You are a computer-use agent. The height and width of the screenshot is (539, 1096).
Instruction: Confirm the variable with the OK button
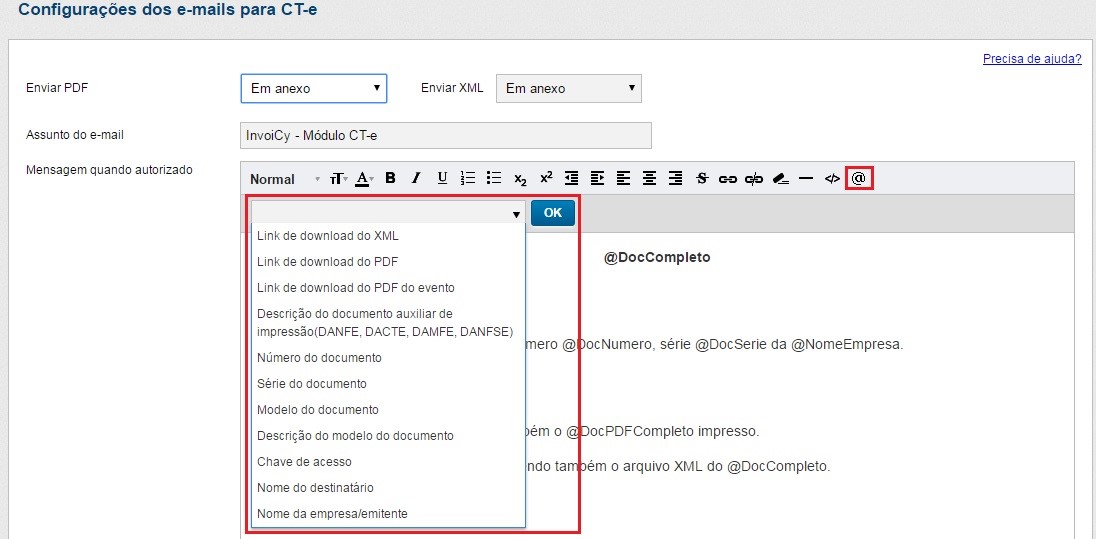(x=553, y=213)
